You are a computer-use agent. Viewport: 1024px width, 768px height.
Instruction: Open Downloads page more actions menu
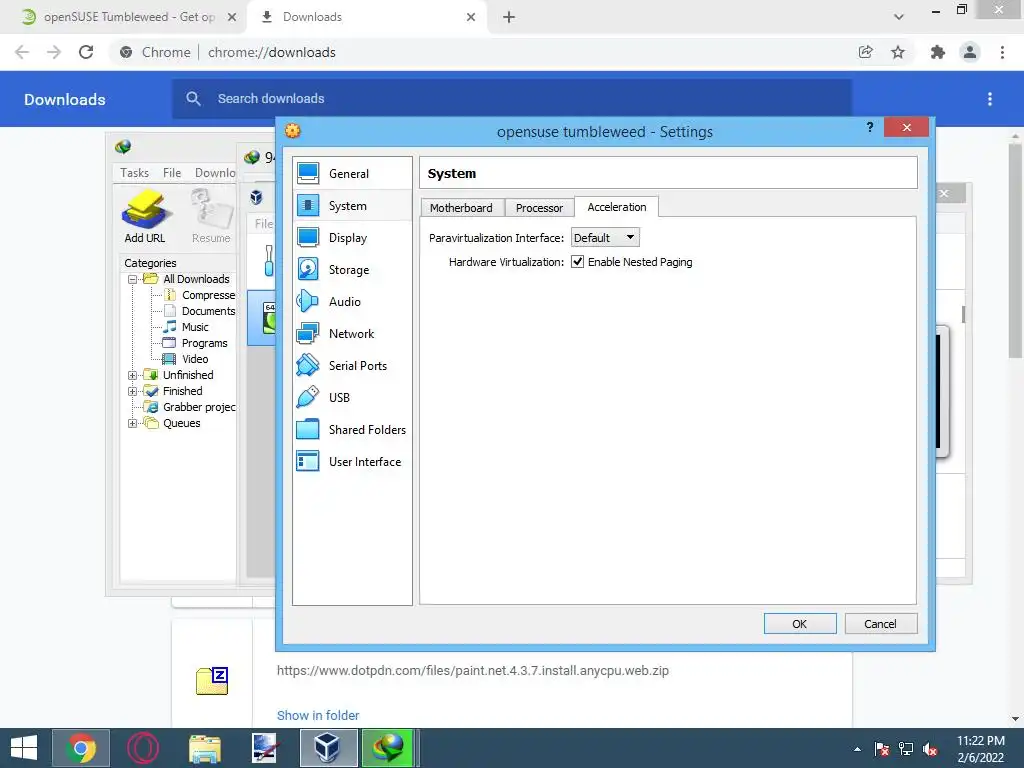tap(989, 99)
